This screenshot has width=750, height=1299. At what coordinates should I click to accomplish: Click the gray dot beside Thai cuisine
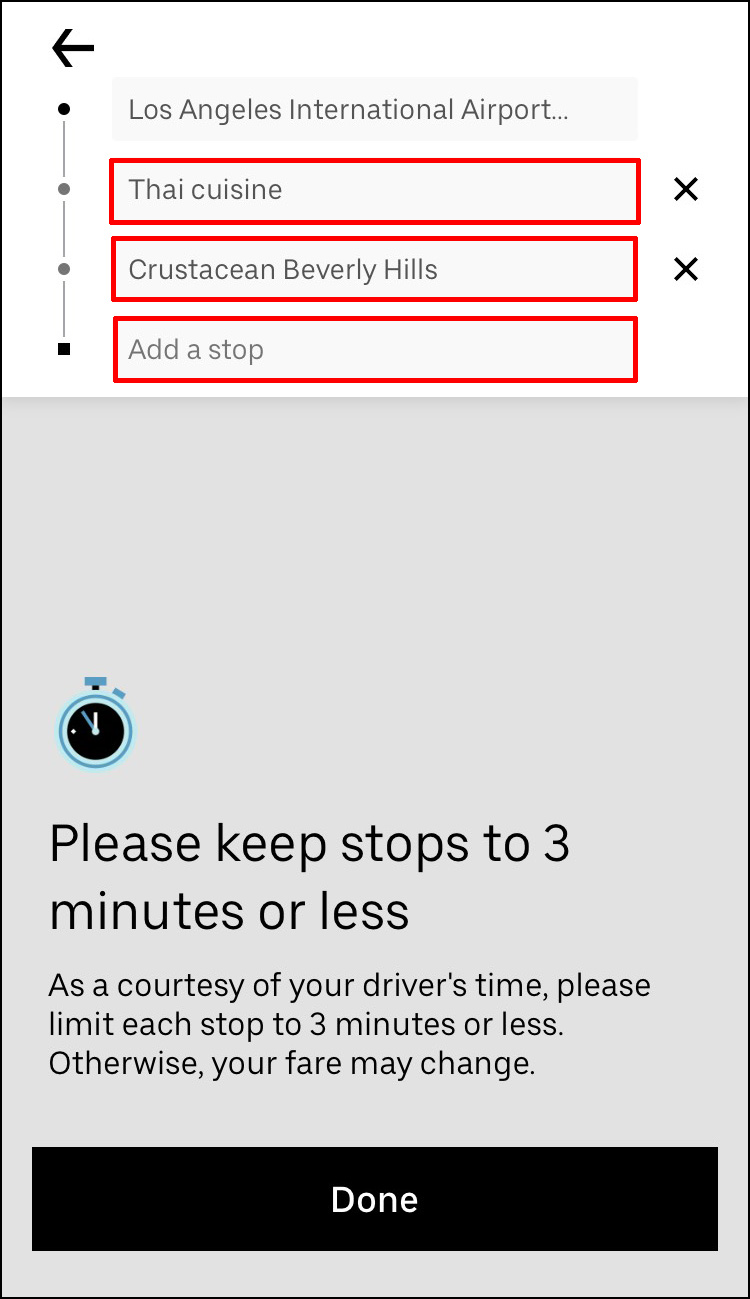pos(64,189)
